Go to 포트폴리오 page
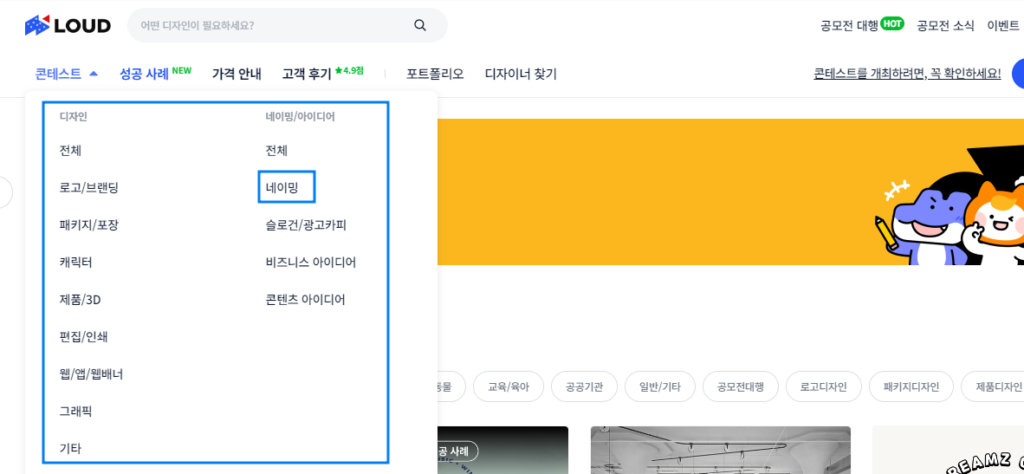 click(435, 74)
